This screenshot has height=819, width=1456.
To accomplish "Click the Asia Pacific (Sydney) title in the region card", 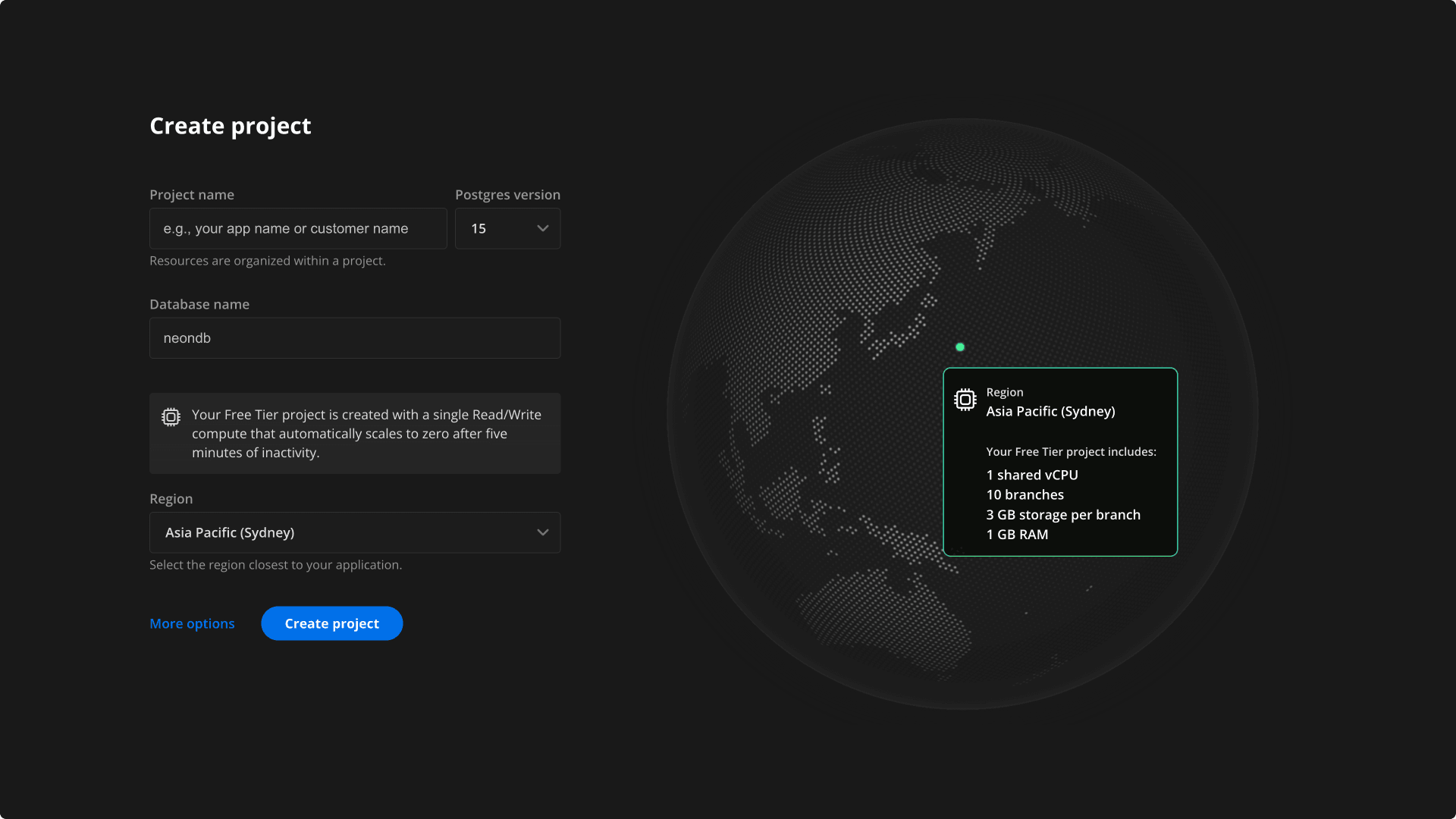I will click(1050, 411).
